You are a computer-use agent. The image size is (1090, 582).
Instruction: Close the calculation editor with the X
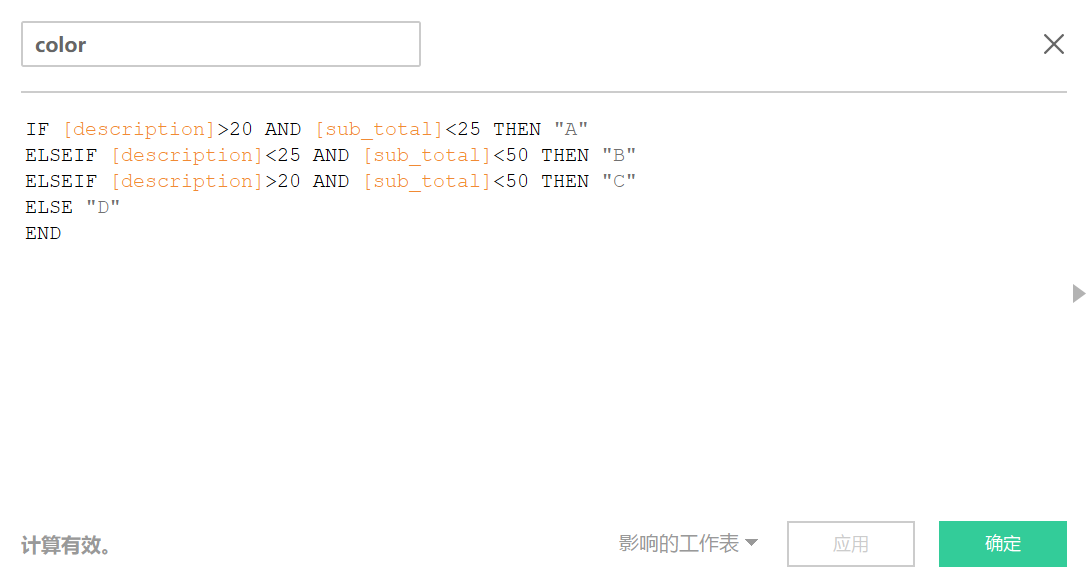[1054, 44]
